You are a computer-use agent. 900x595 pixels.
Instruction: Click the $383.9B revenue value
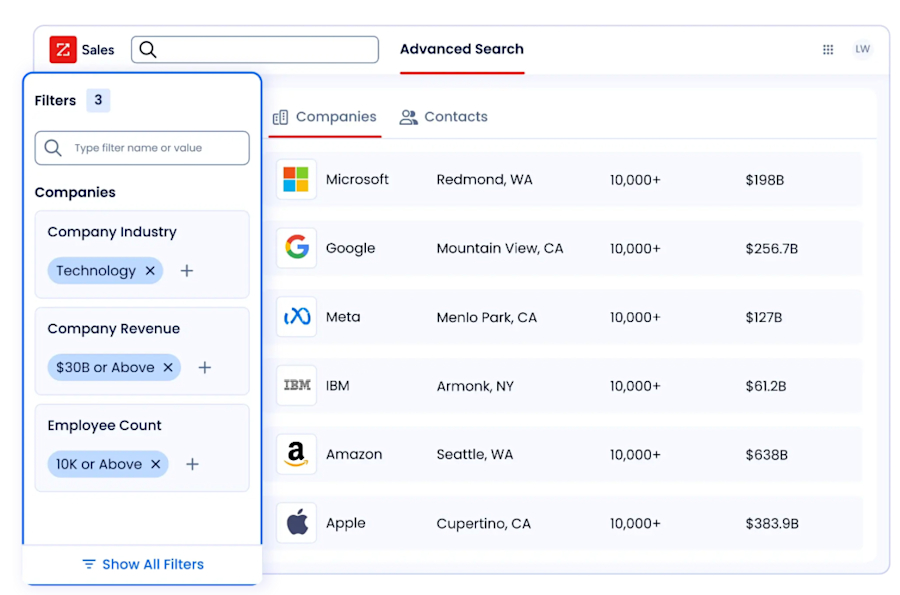(x=772, y=523)
